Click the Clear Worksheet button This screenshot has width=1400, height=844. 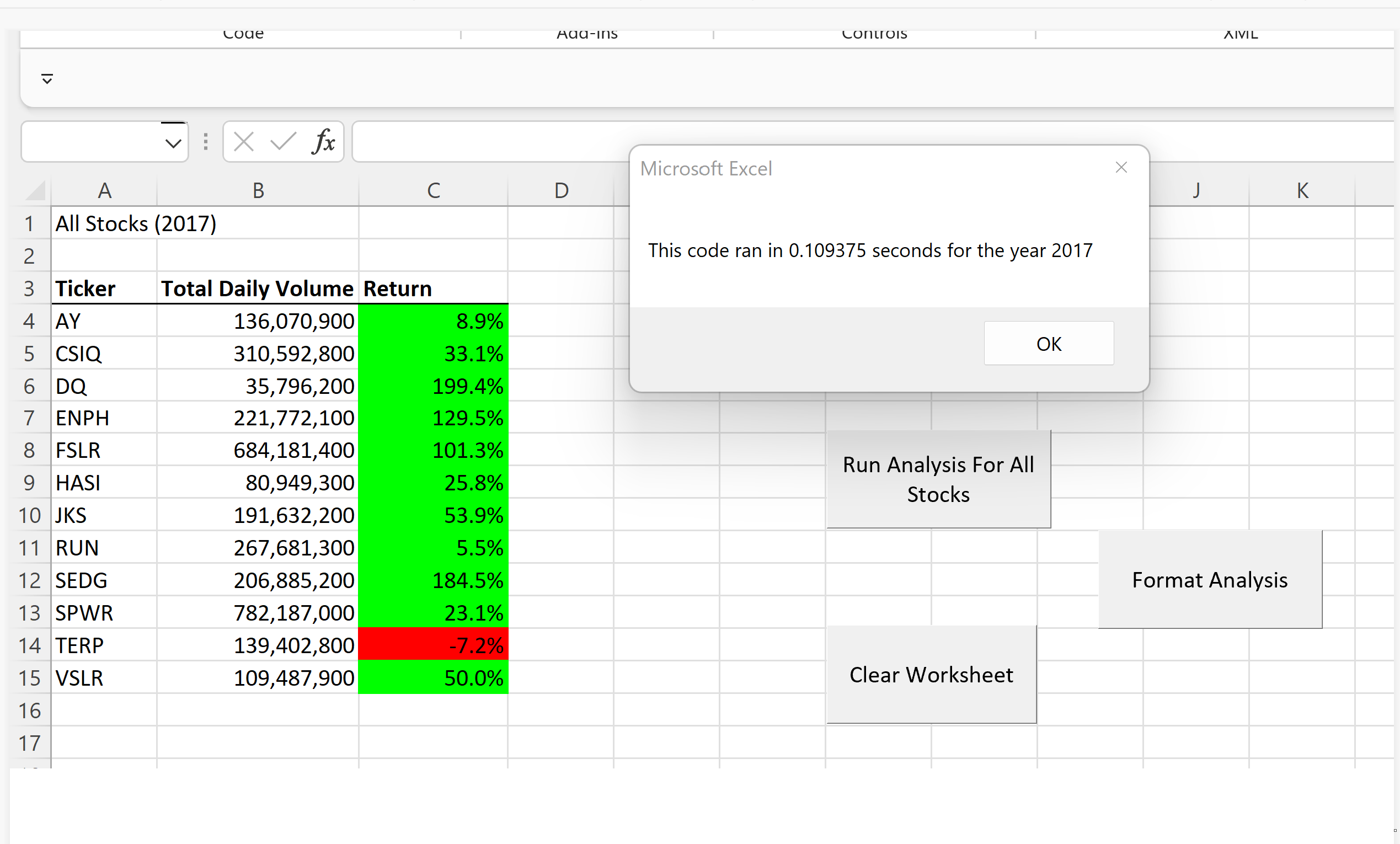pos(931,675)
